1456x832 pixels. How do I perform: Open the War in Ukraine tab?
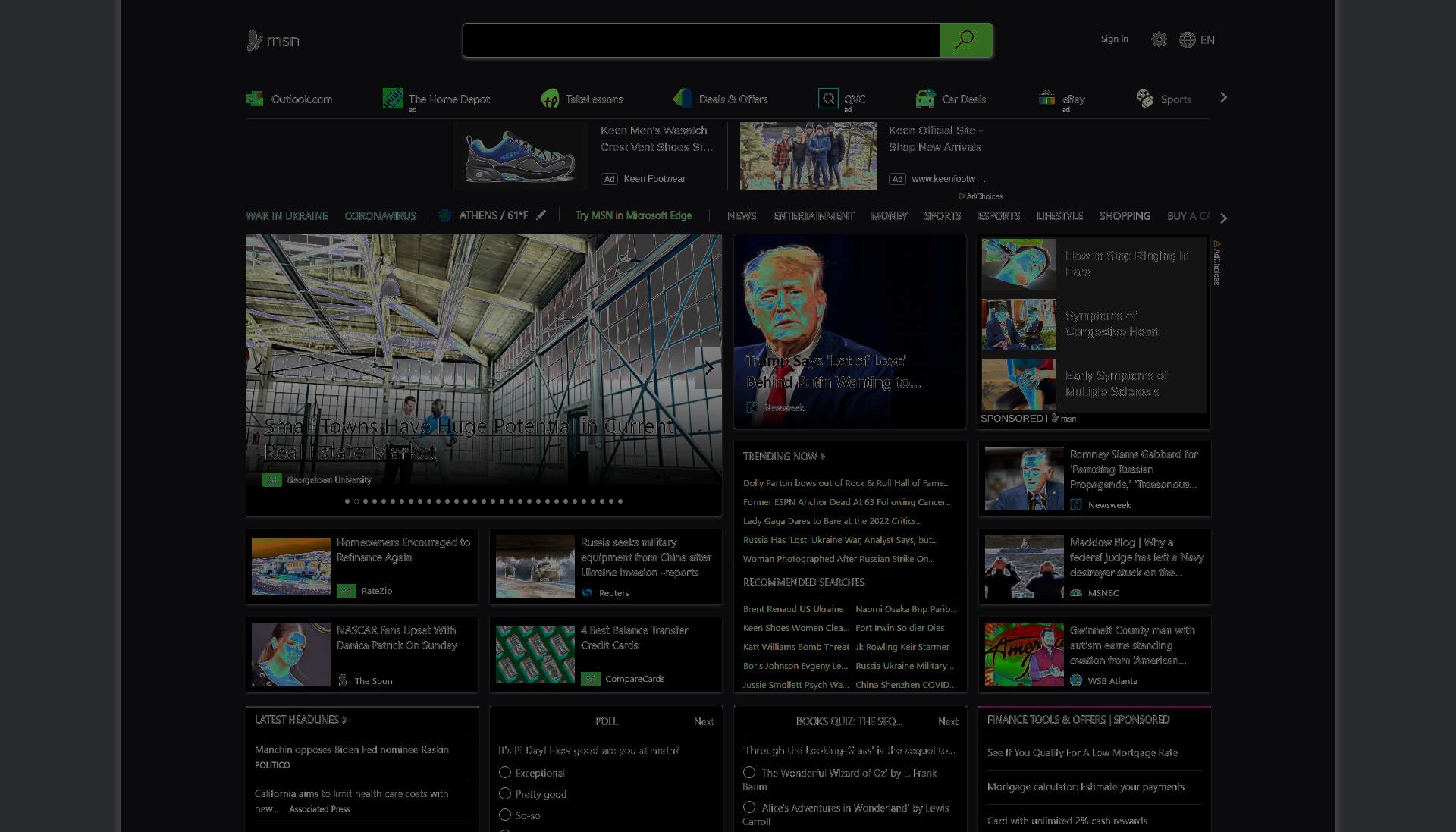coord(287,215)
